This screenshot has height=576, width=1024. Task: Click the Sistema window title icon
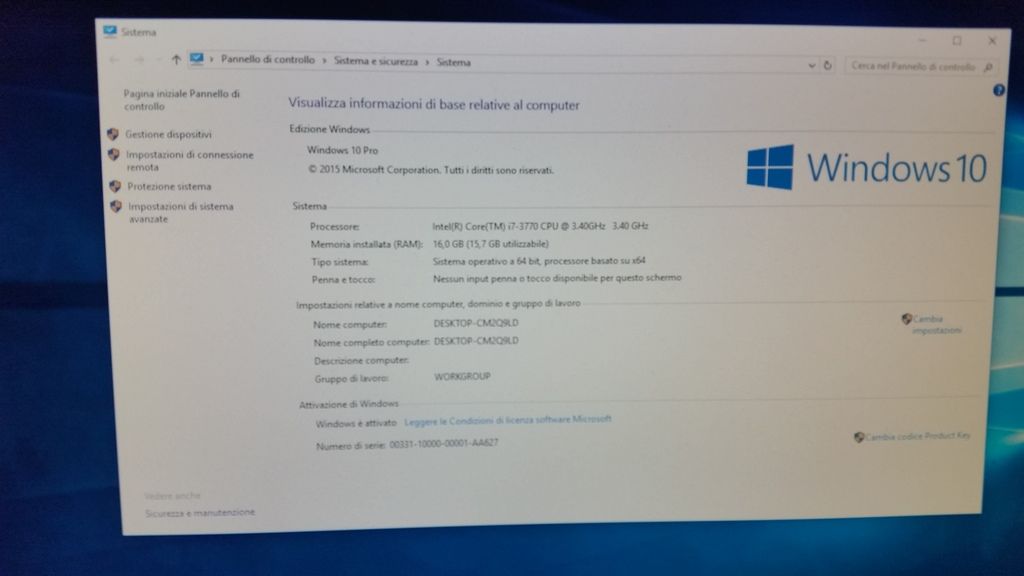109,31
